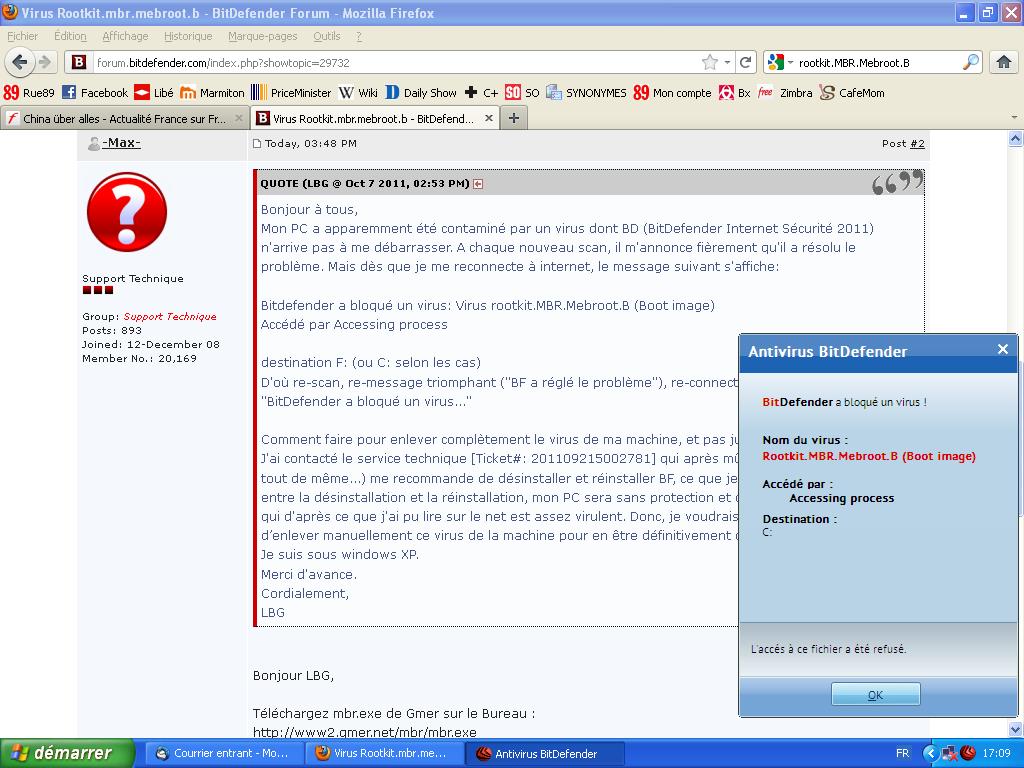Click the Support Technique group link
The width and height of the screenshot is (1024, 768).
[170, 316]
